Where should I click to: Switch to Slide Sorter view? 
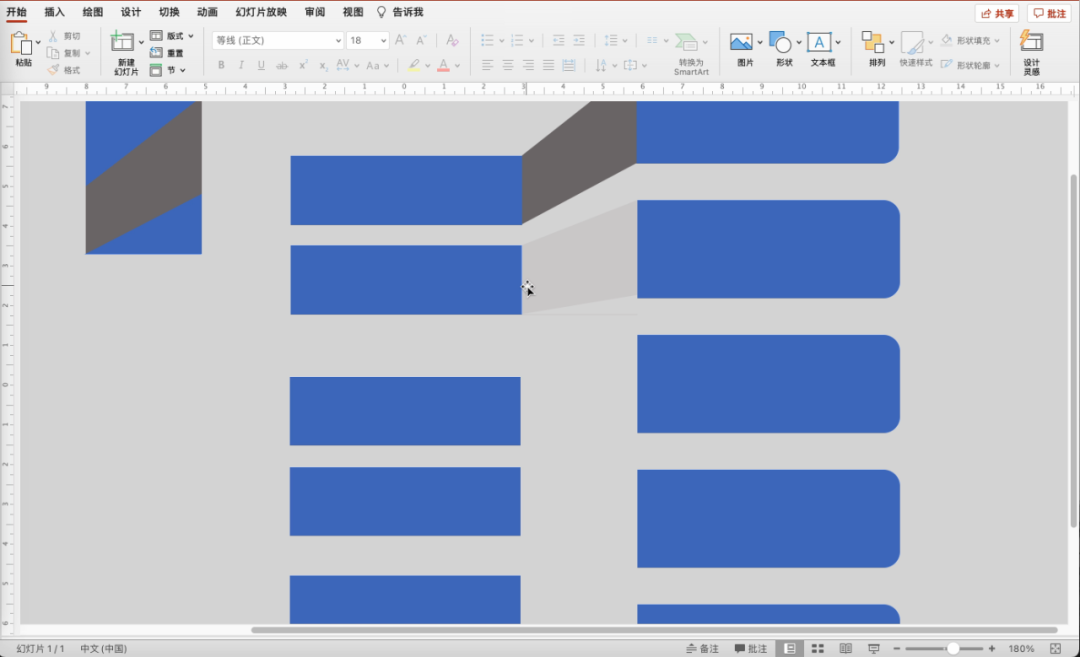pyautogui.click(x=818, y=648)
